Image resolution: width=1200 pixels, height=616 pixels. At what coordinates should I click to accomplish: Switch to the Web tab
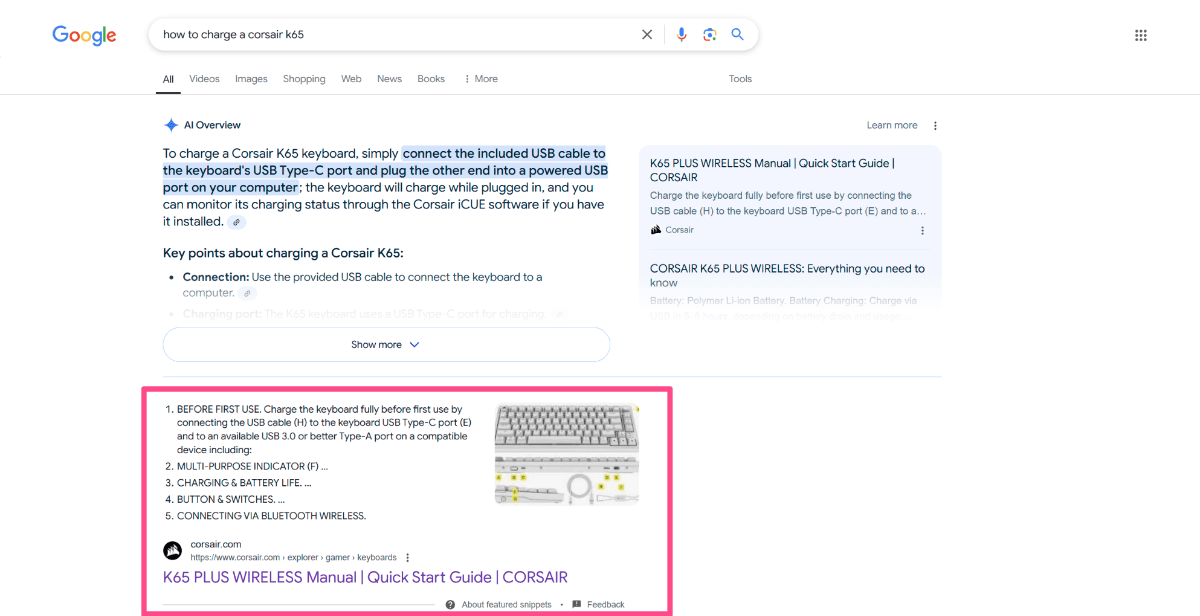coord(351,79)
